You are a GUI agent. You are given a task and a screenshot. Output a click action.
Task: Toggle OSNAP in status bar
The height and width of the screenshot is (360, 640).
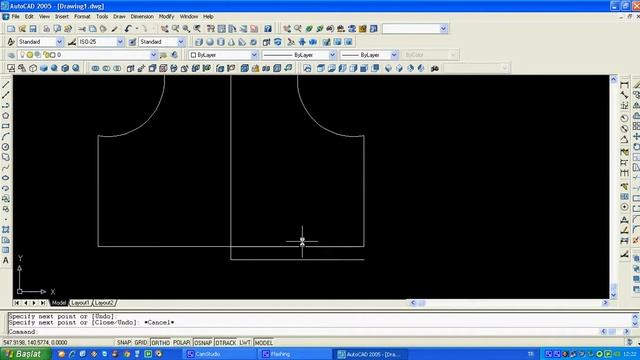[203, 342]
